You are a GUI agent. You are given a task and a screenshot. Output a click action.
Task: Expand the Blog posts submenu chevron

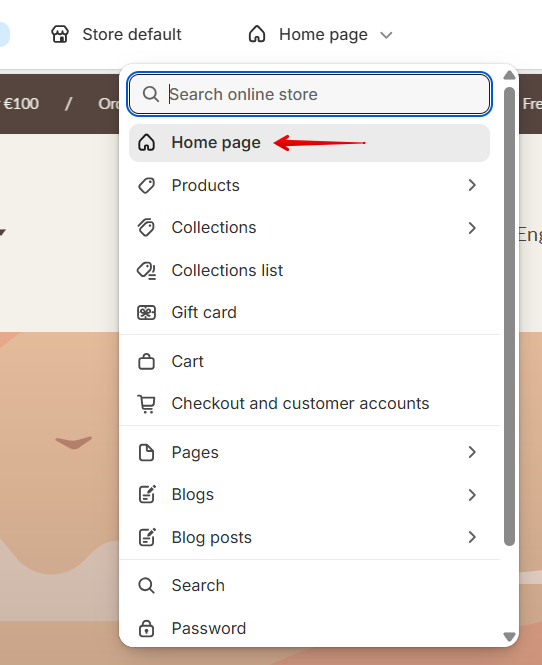click(x=472, y=537)
